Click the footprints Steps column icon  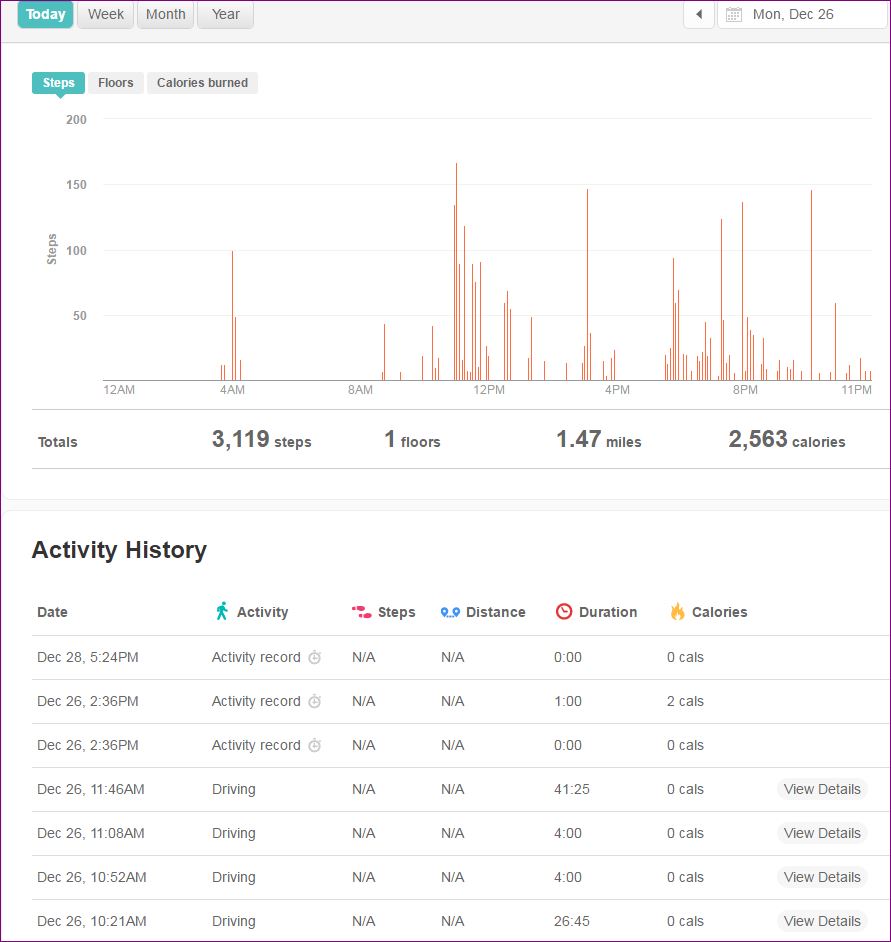pos(361,612)
